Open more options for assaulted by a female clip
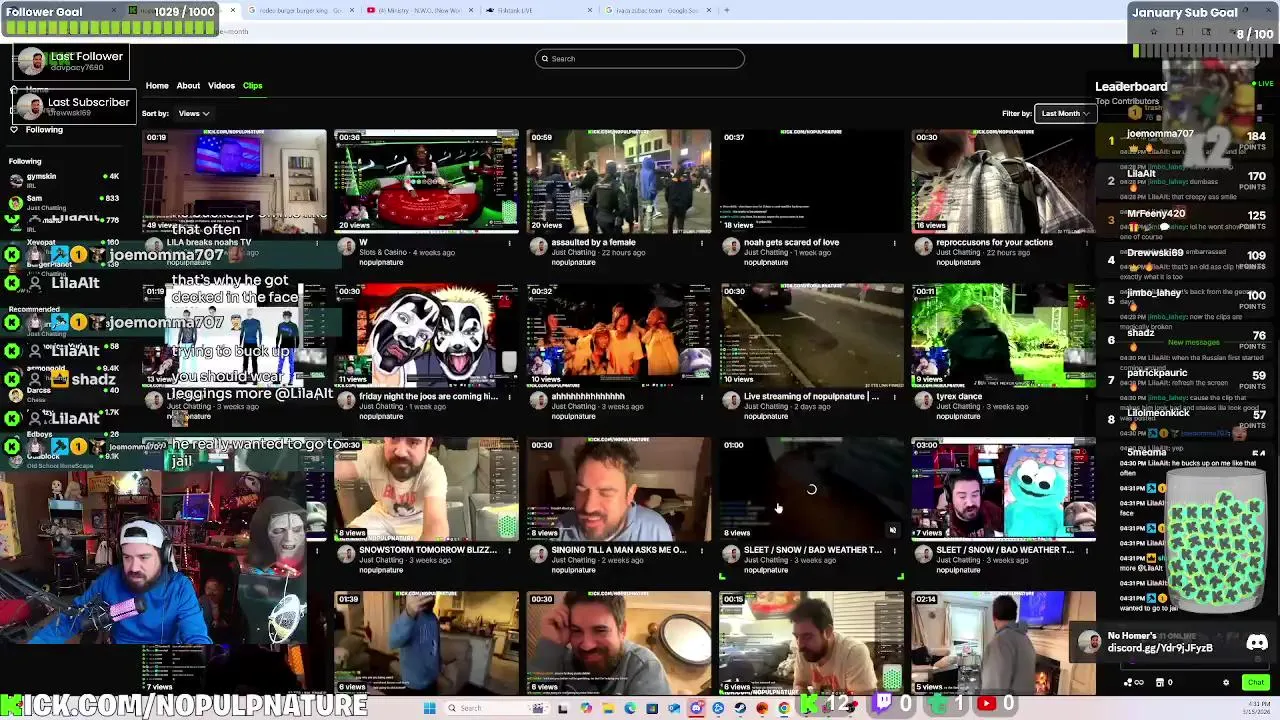 tap(702, 242)
